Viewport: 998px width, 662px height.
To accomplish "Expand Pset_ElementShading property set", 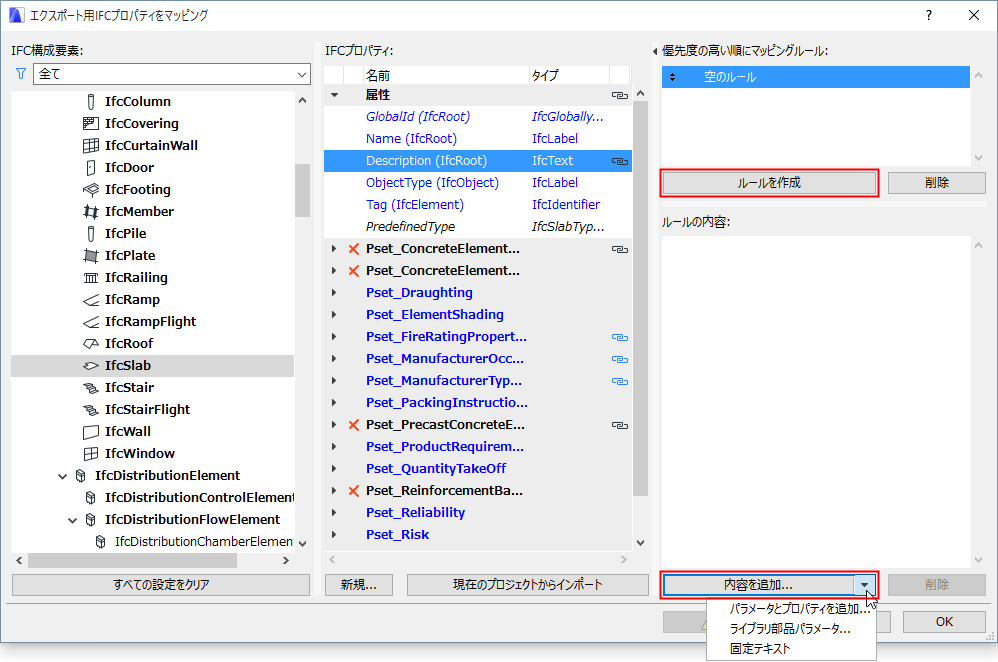I will click(334, 314).
